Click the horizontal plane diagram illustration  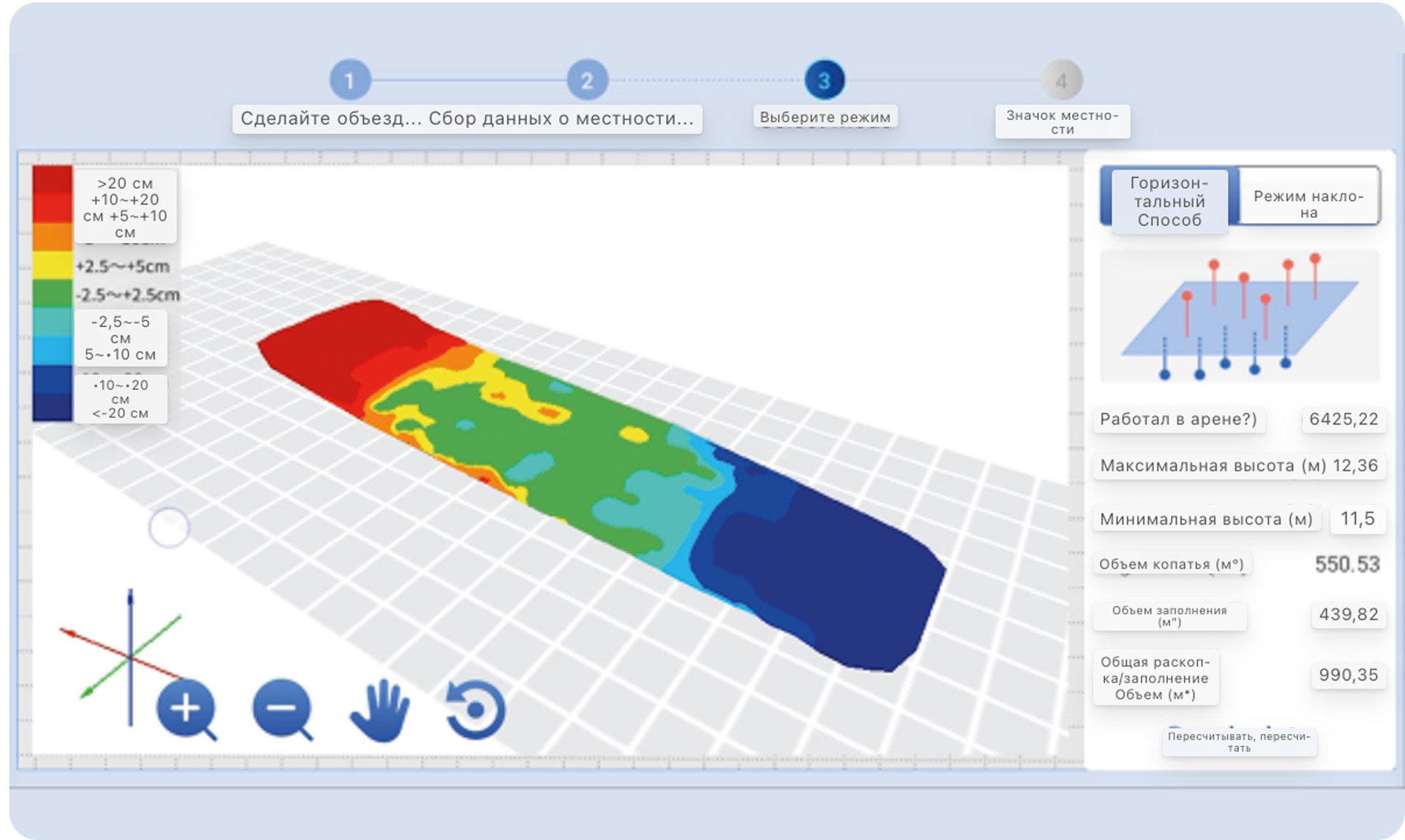1240,316
